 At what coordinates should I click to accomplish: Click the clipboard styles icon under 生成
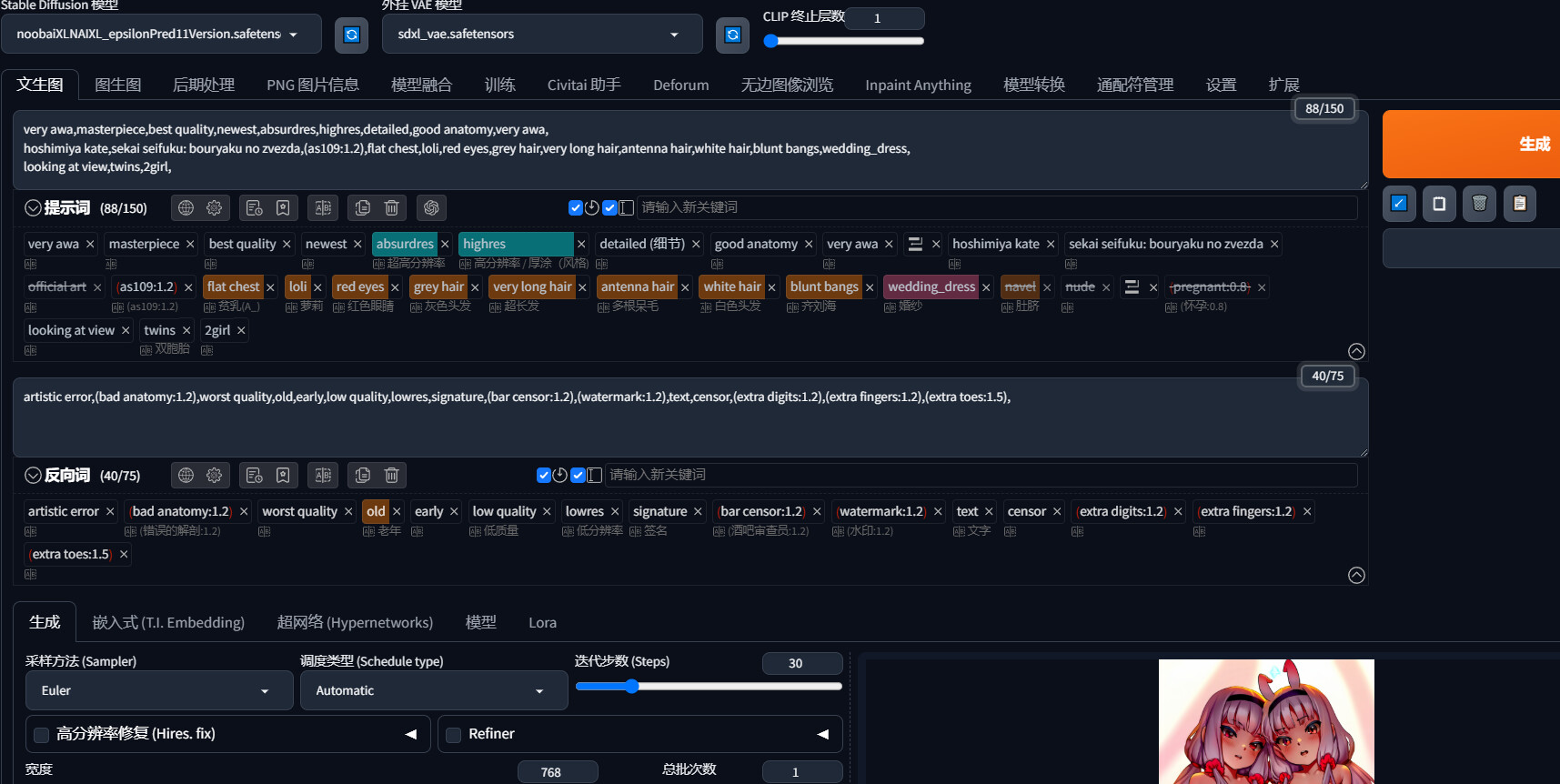point(1519,203)
